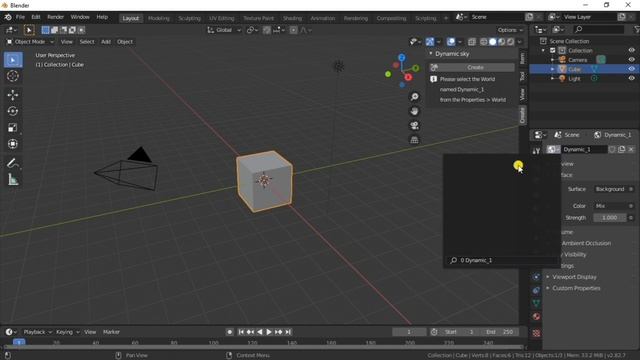Toggle proportional editing
Screen dimensions: 640x360
pos(293,30)
